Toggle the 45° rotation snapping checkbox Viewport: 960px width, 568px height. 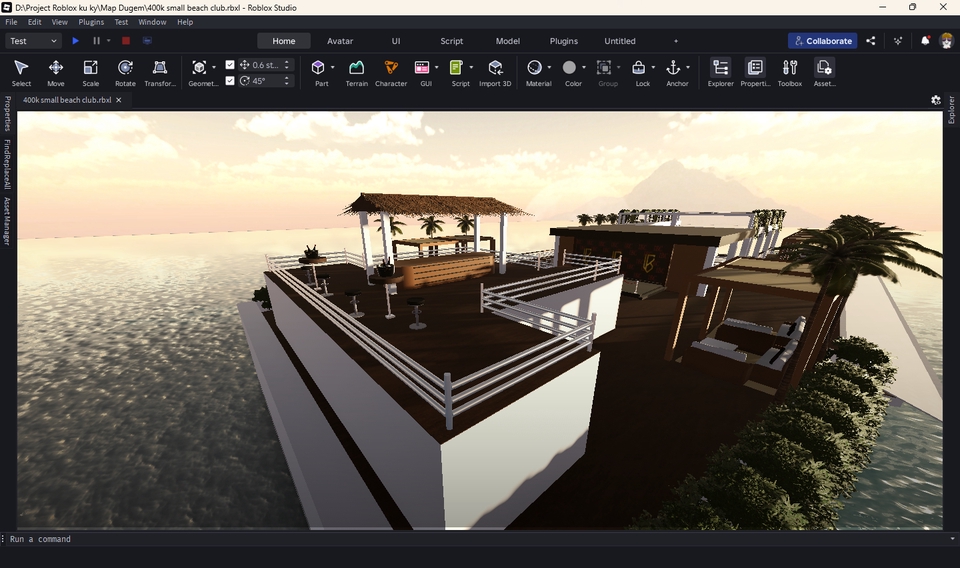pos(230,81)
